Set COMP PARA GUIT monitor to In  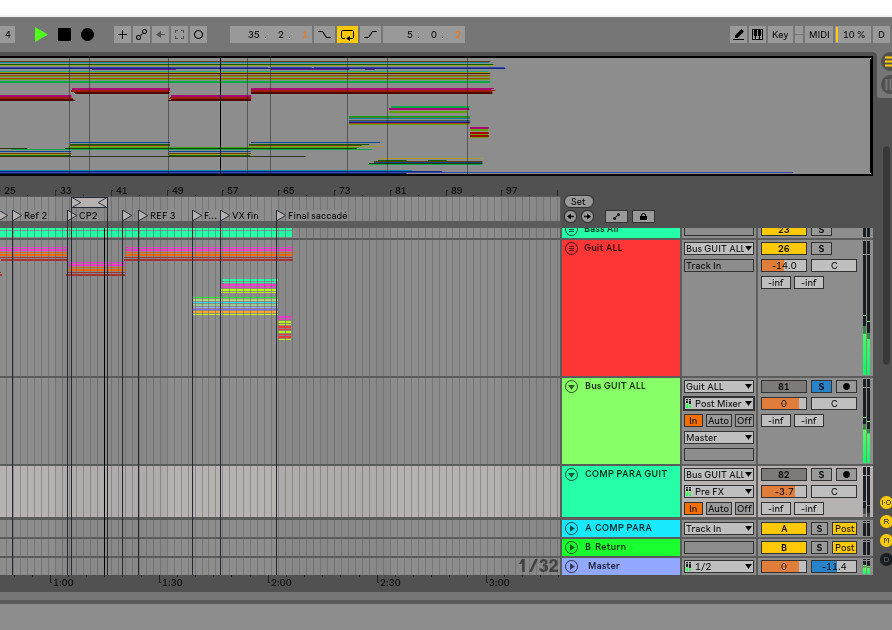coord(693,508)
